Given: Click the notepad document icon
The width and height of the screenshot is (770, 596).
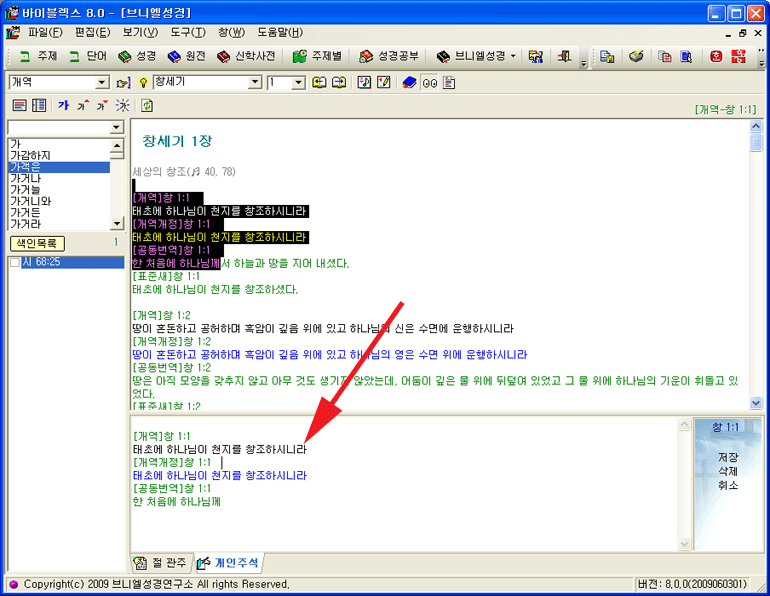Looking at the screenshot, I should click(x=449, y=82).
